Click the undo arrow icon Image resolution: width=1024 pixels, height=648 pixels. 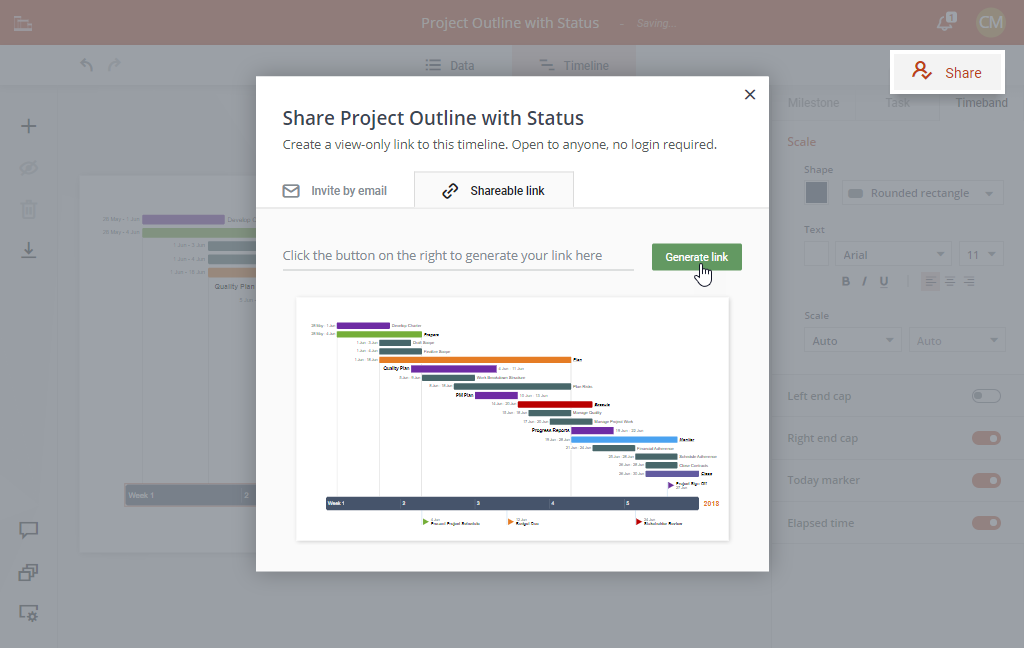(87, 65)
